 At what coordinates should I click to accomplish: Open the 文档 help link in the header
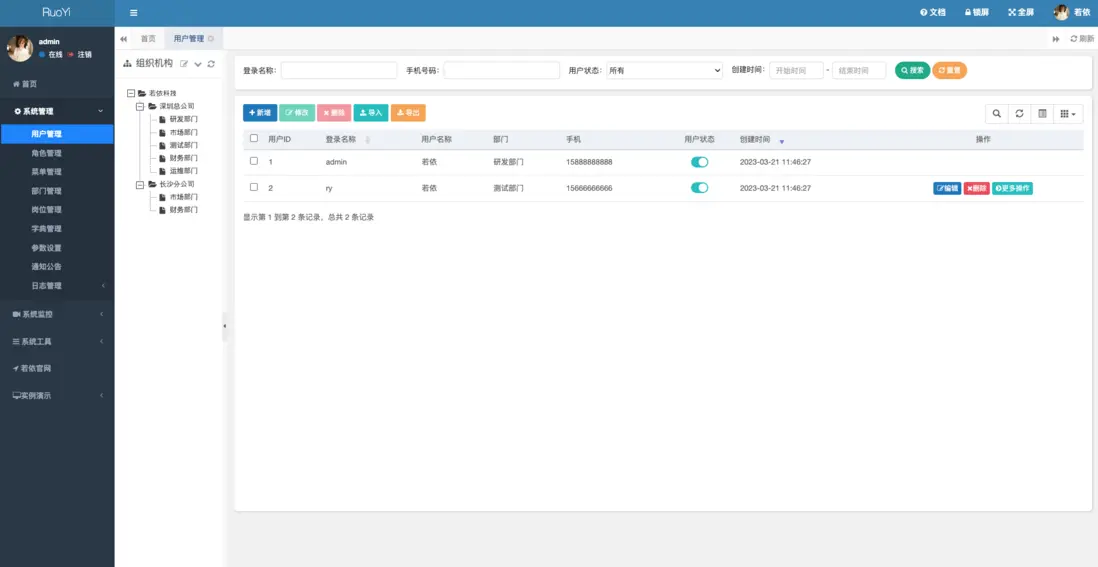[x=933, y=13]
